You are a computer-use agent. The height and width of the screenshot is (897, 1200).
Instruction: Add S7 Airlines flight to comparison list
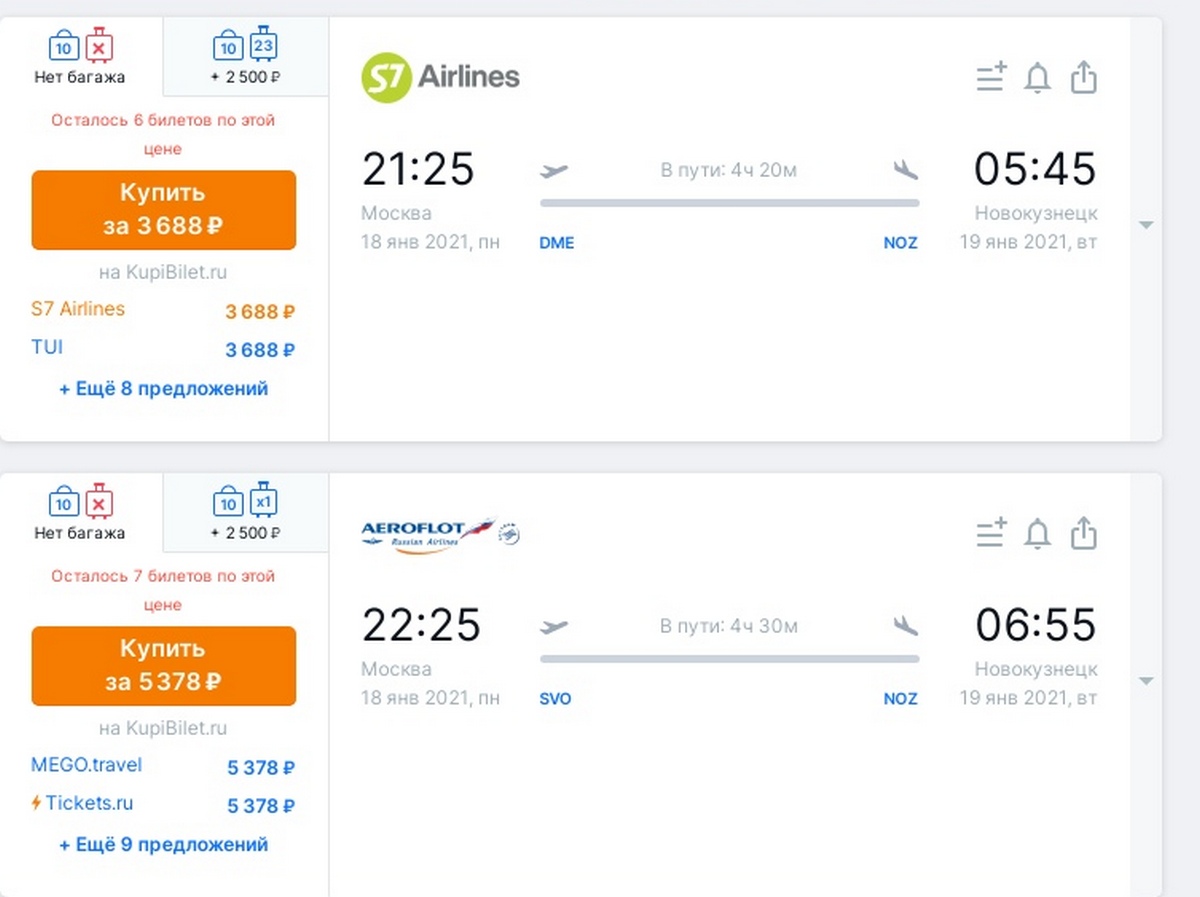point(991,78)
